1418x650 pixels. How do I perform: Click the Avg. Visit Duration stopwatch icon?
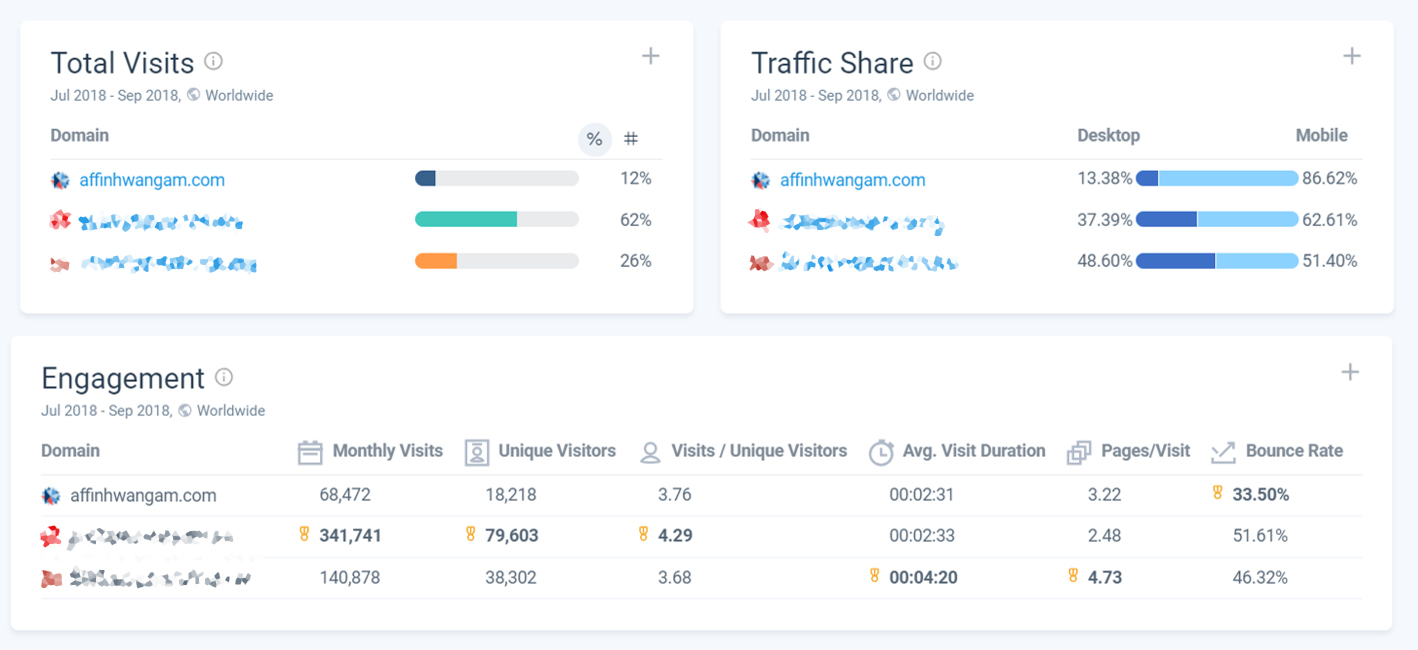(880, 452)
